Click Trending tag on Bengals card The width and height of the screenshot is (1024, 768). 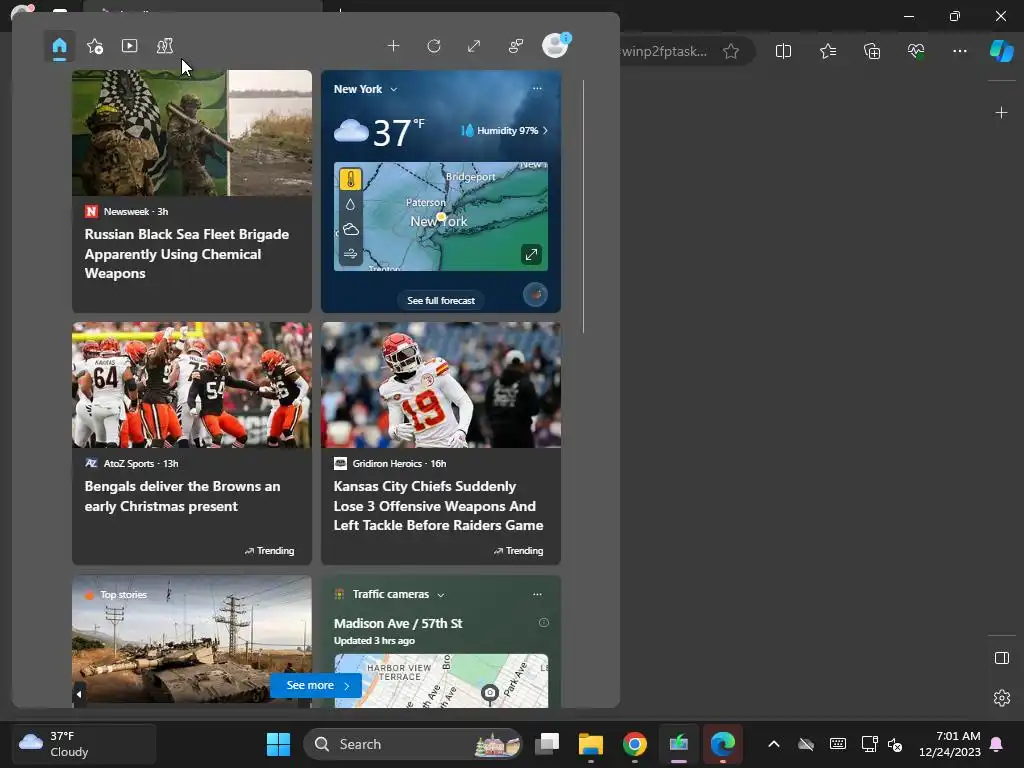(269, 551)
